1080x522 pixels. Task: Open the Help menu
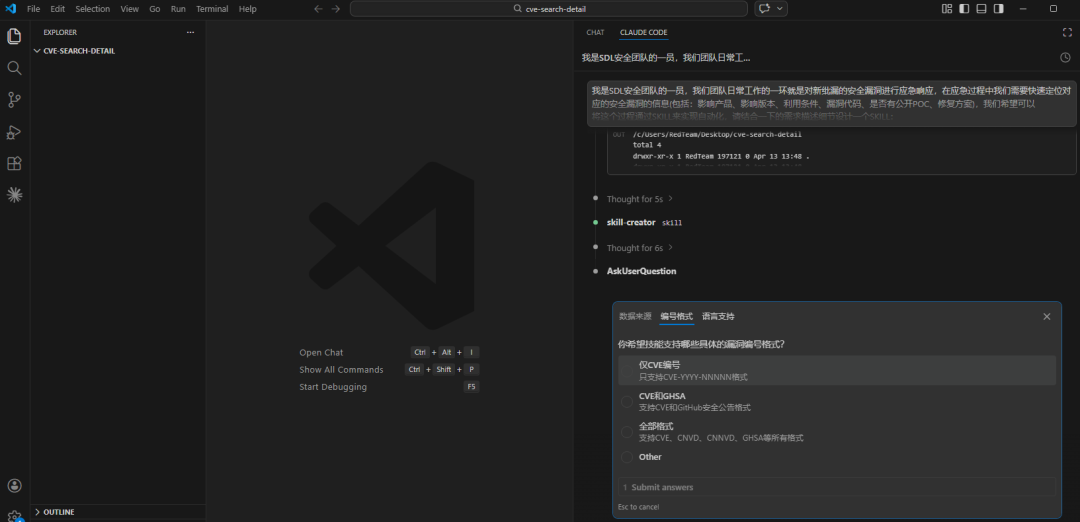point(247,9)
